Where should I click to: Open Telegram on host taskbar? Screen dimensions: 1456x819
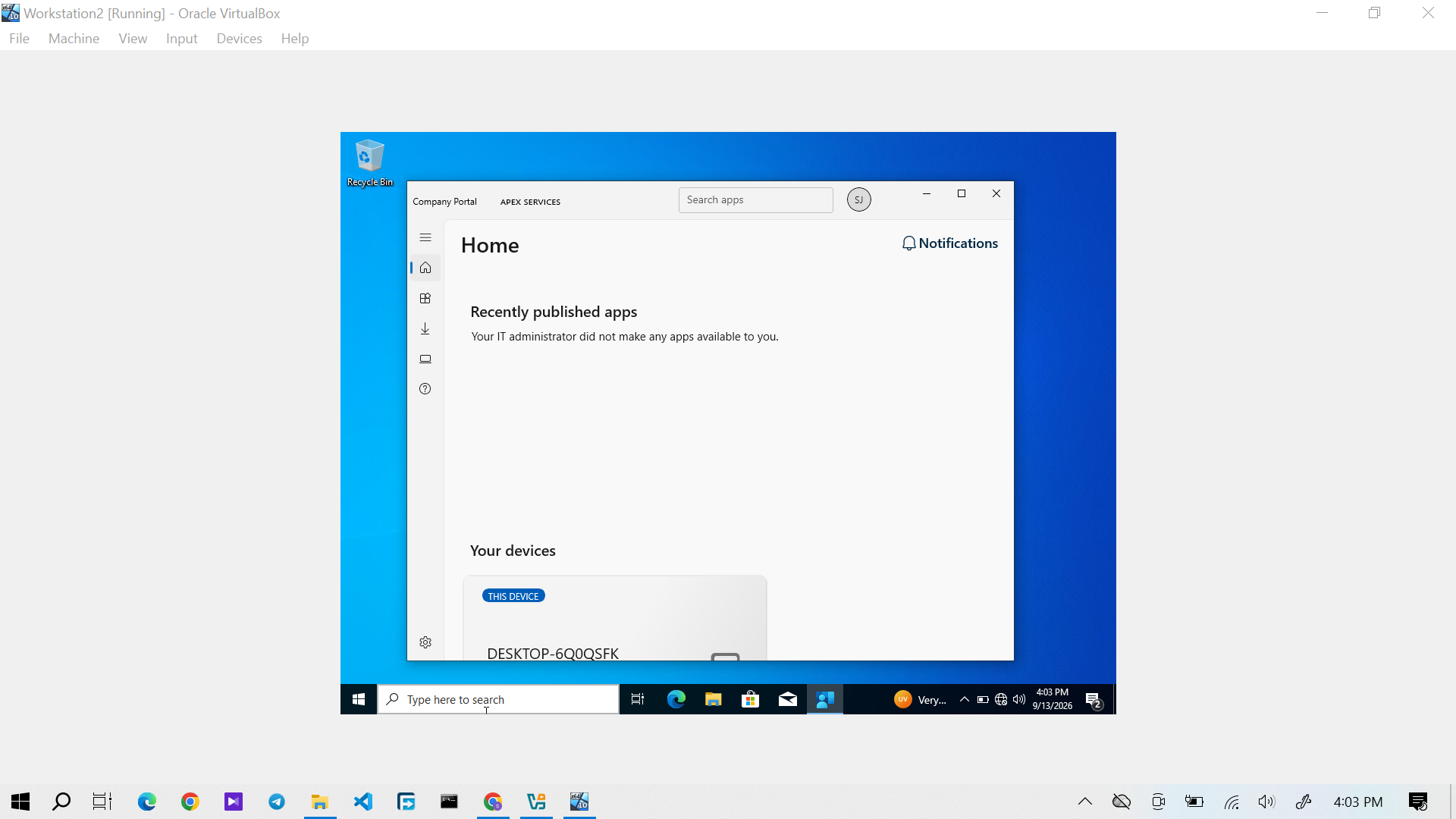click(x=277, y=802)
